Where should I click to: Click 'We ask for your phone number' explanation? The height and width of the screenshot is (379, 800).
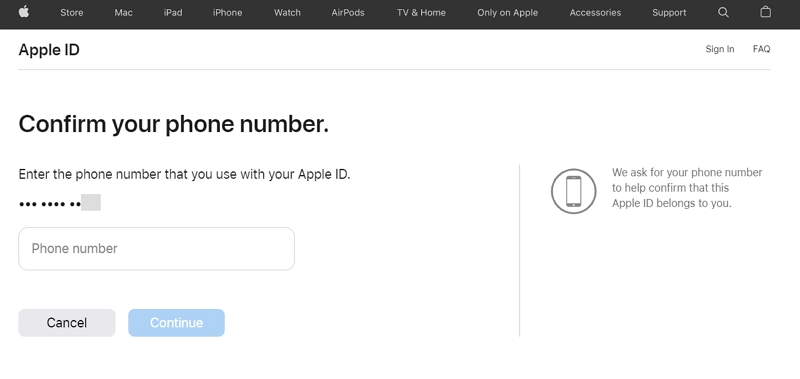pos(687,188)
